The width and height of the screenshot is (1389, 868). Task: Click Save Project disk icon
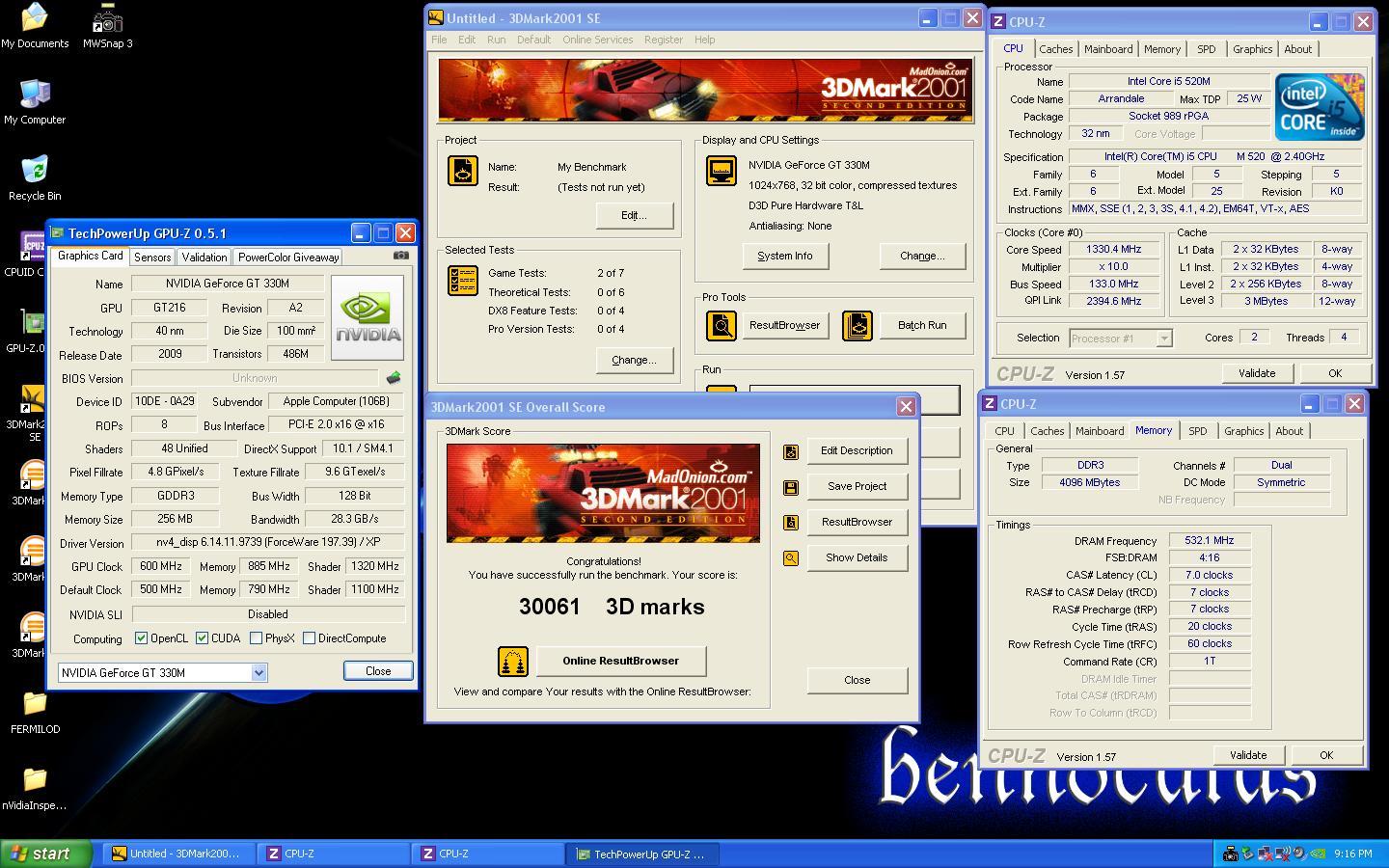tap(791, 487)
